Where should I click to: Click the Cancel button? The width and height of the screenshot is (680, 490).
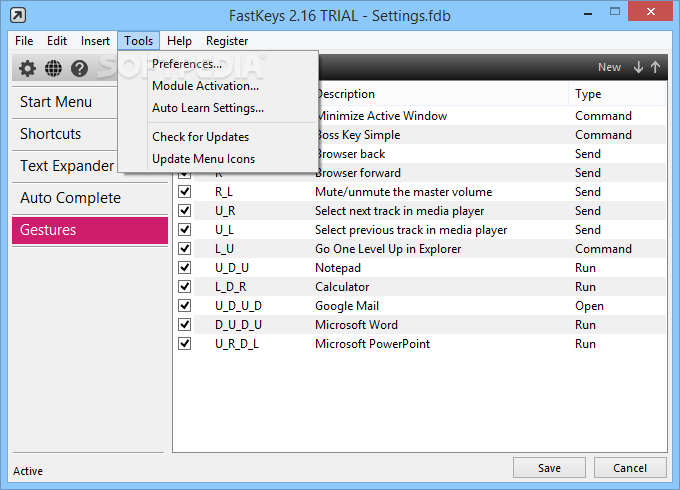tap(630, 468)
